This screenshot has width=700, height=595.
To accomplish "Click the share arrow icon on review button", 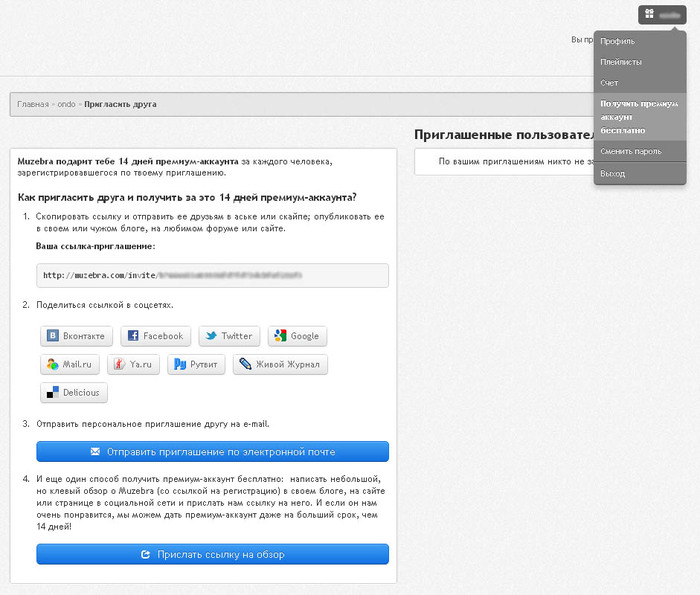I will (146, 554).
